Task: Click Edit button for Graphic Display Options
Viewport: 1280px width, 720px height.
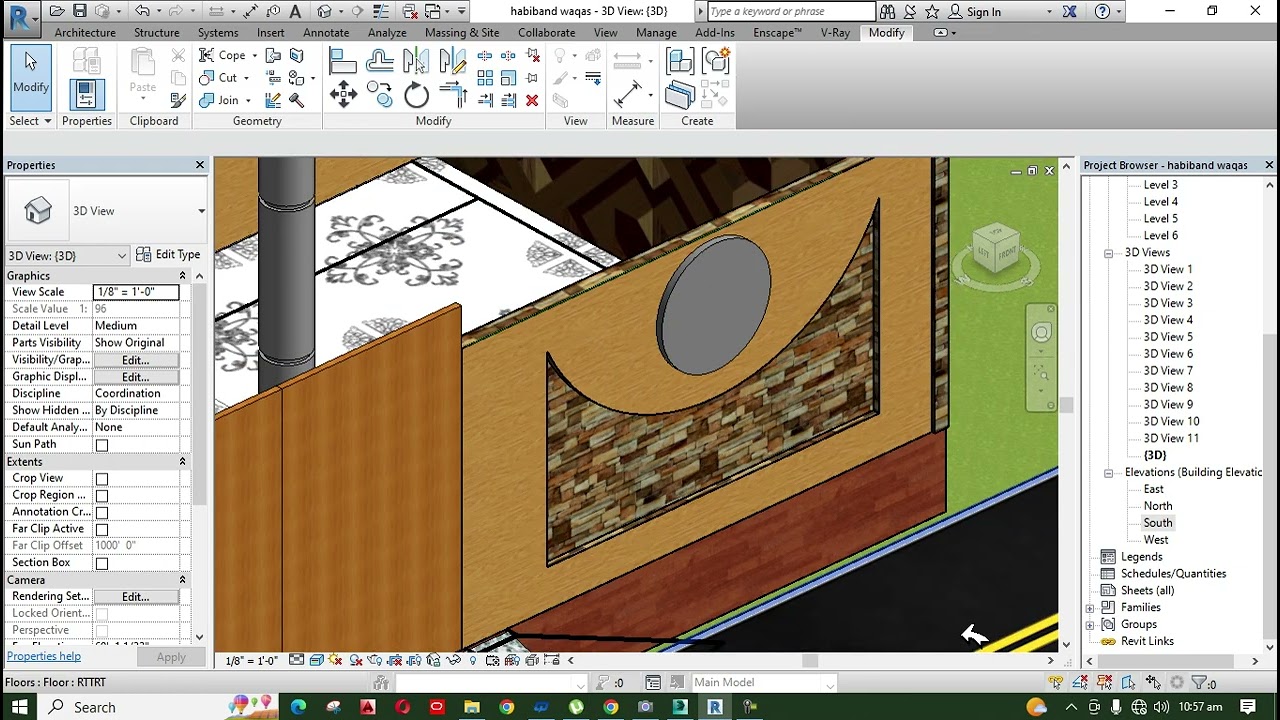Action: pos(135,377)
